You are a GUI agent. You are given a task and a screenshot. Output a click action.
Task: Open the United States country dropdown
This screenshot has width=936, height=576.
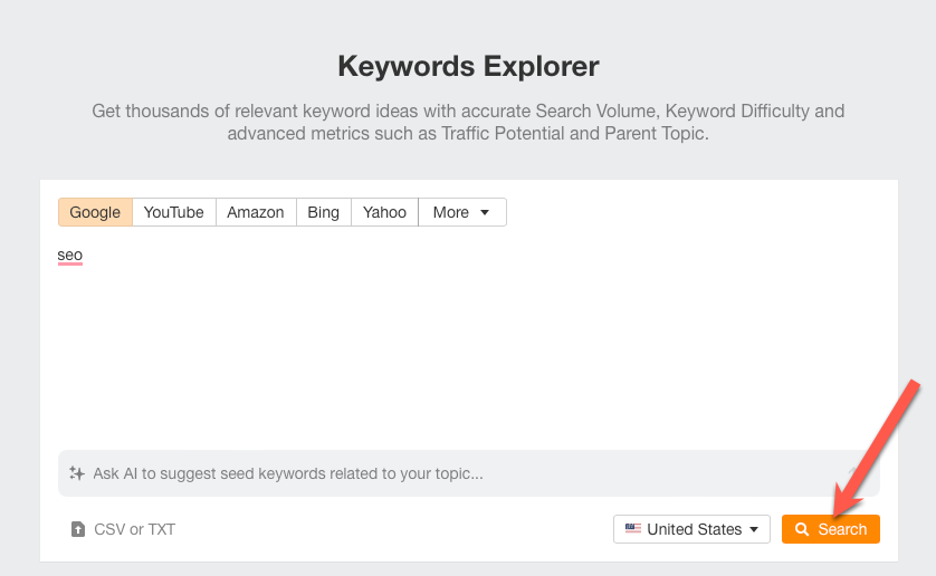691,529
